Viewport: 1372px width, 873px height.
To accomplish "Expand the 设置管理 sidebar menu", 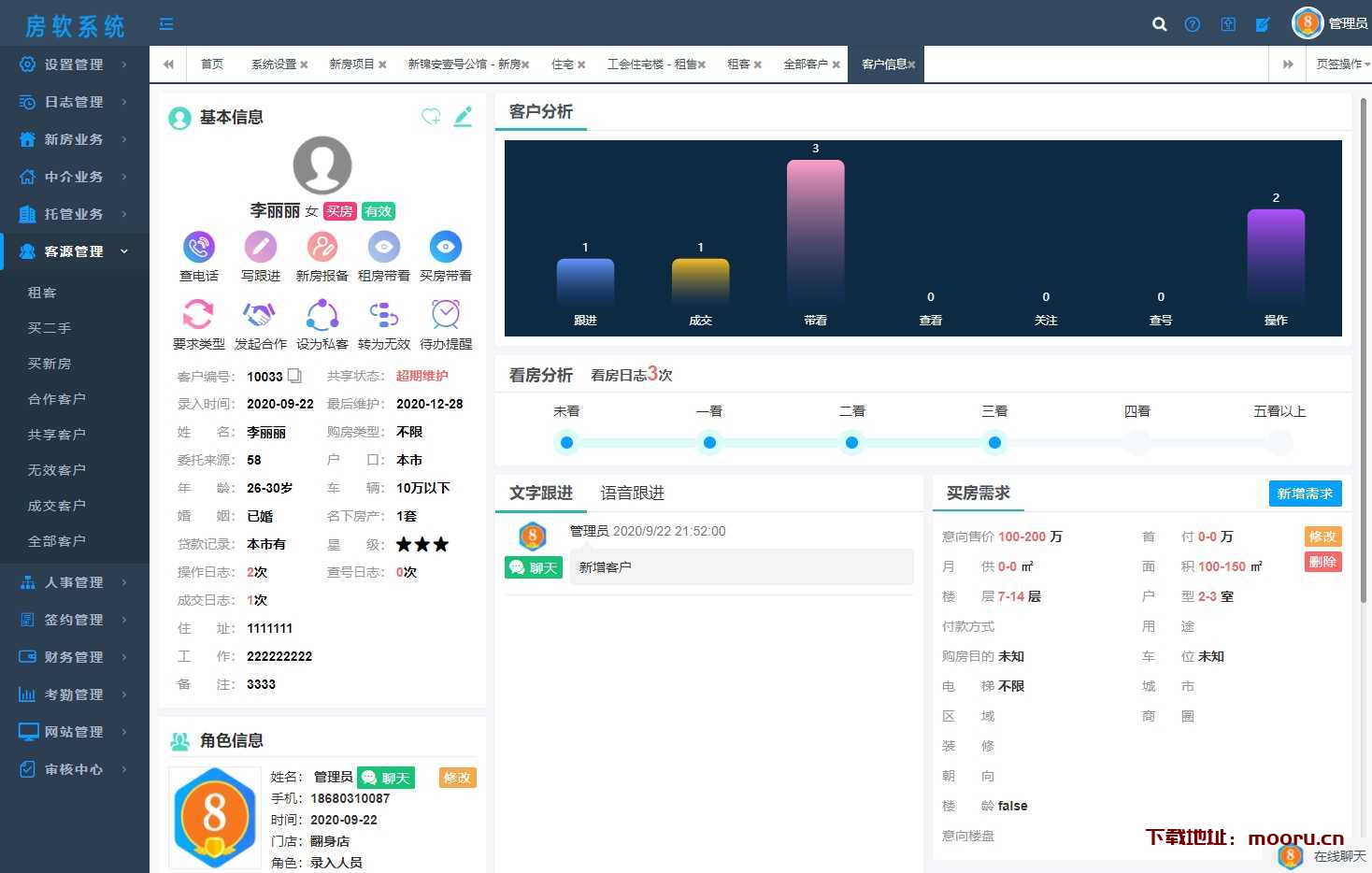I will pyautogui.click(x=75, y=64).
